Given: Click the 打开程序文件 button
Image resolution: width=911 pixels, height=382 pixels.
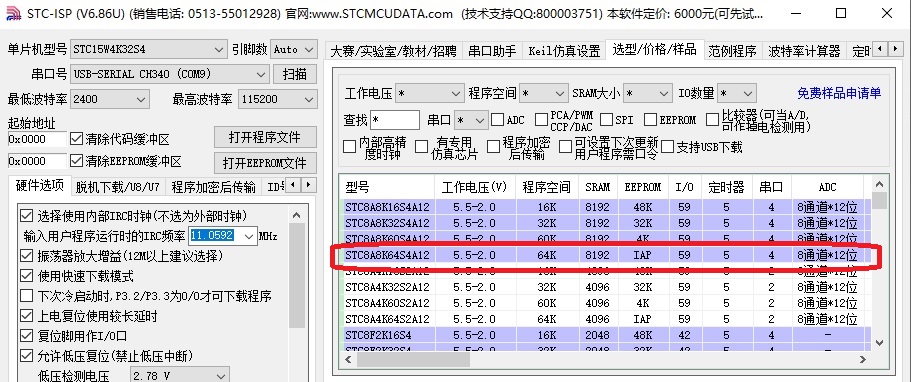Looking at the screenshot, I should [x=265, y=138].
